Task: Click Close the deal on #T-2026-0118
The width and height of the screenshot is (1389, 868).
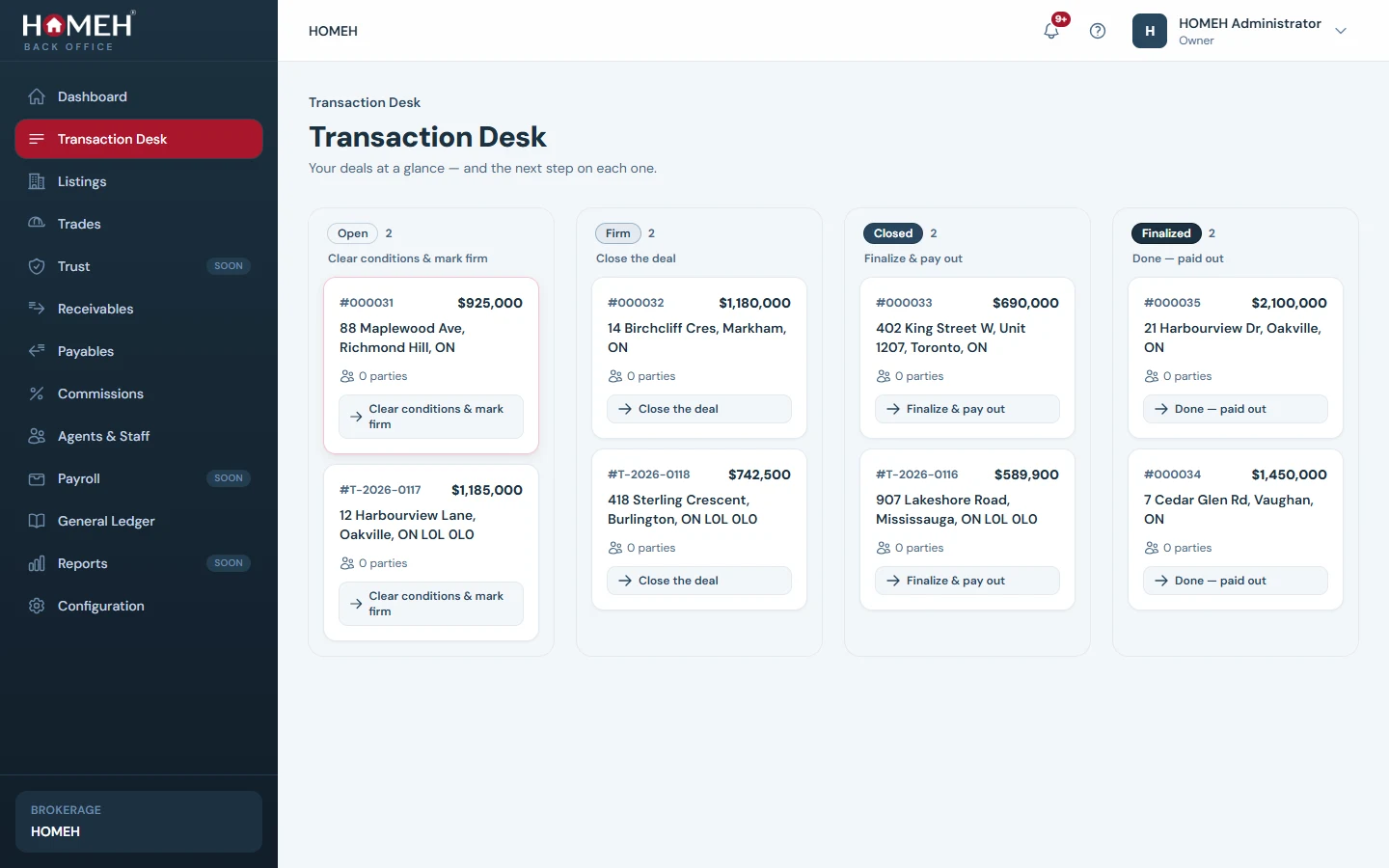Action: [699, 581]
